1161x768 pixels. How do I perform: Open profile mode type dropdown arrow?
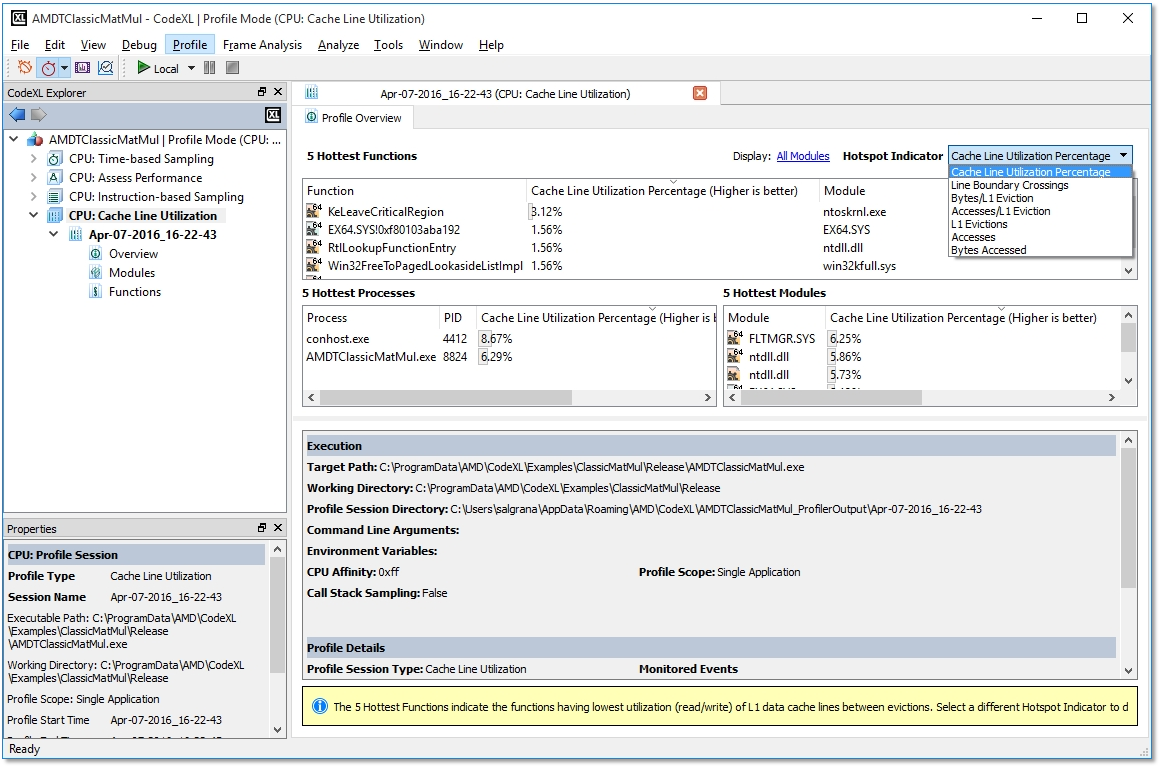64,68
